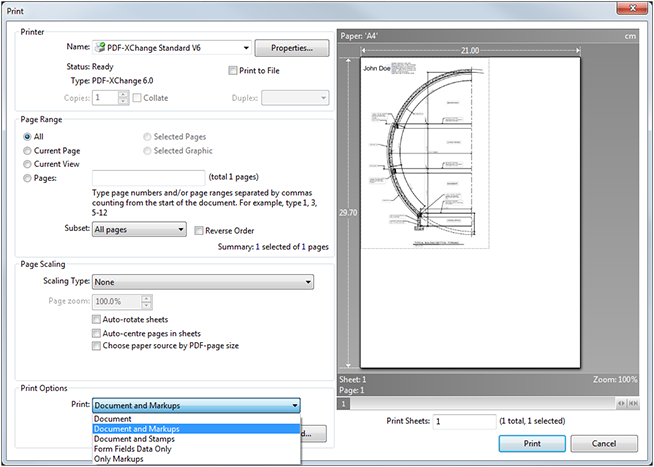
Task: Choose Document and Markups list entry
Action: (x=196, y=429)
